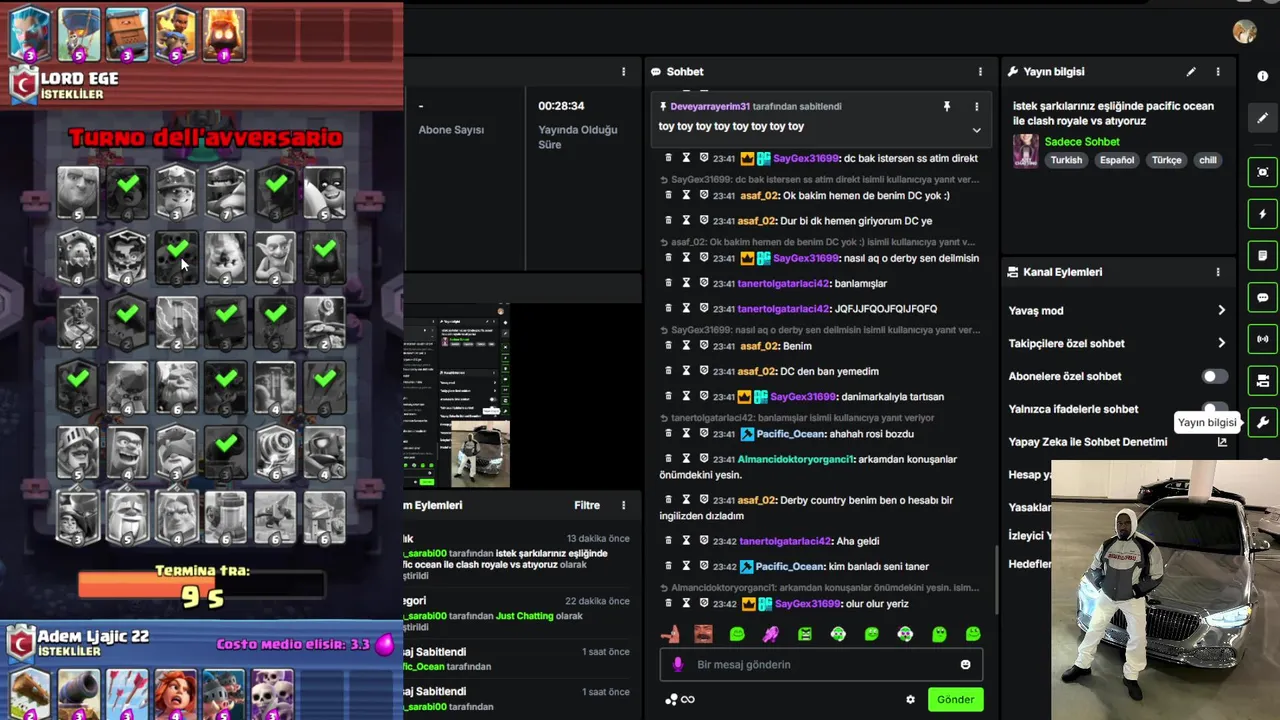Viewport: 1280px width, 720px height.
Task: Click microphone icon in message input
Action: 677,664
